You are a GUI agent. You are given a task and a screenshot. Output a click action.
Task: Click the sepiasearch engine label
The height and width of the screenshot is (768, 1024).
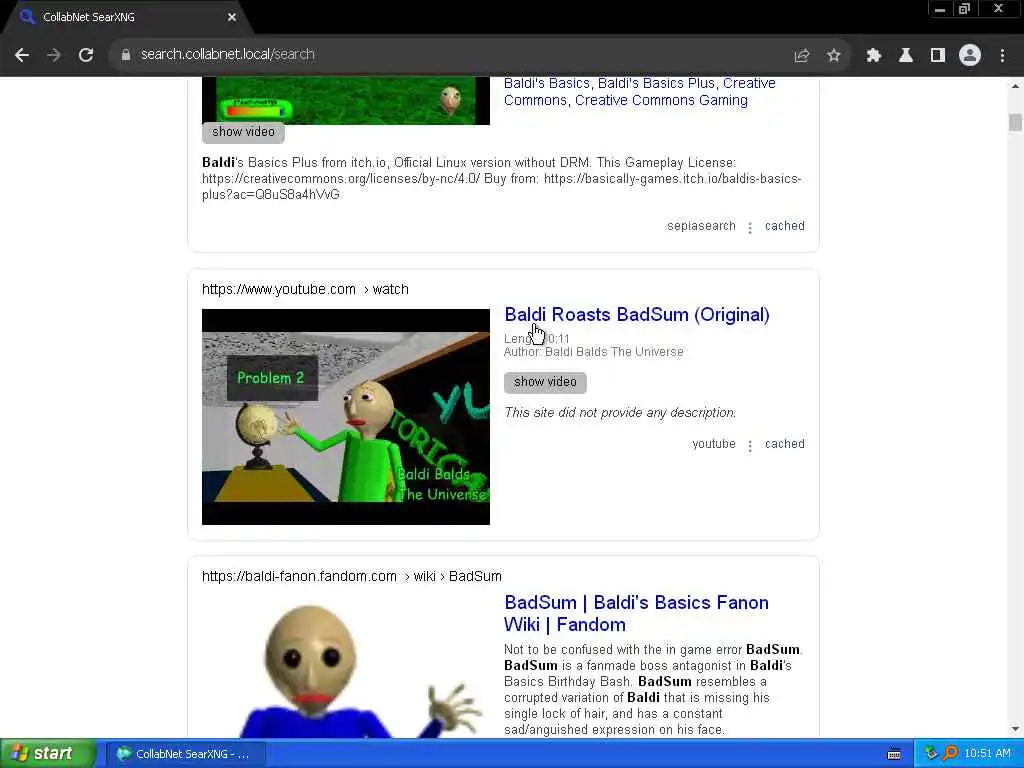[x=701, y=226]
